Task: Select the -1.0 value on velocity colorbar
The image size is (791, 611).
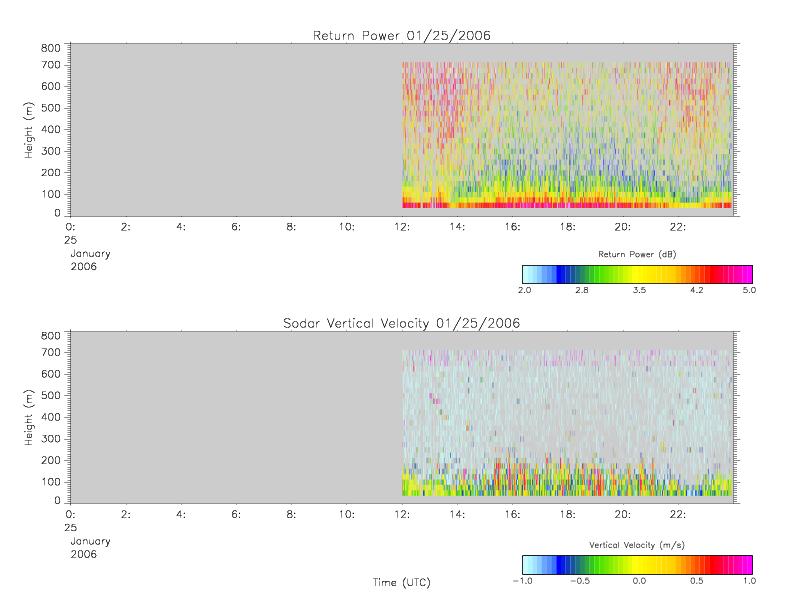Action: [523, 581]
